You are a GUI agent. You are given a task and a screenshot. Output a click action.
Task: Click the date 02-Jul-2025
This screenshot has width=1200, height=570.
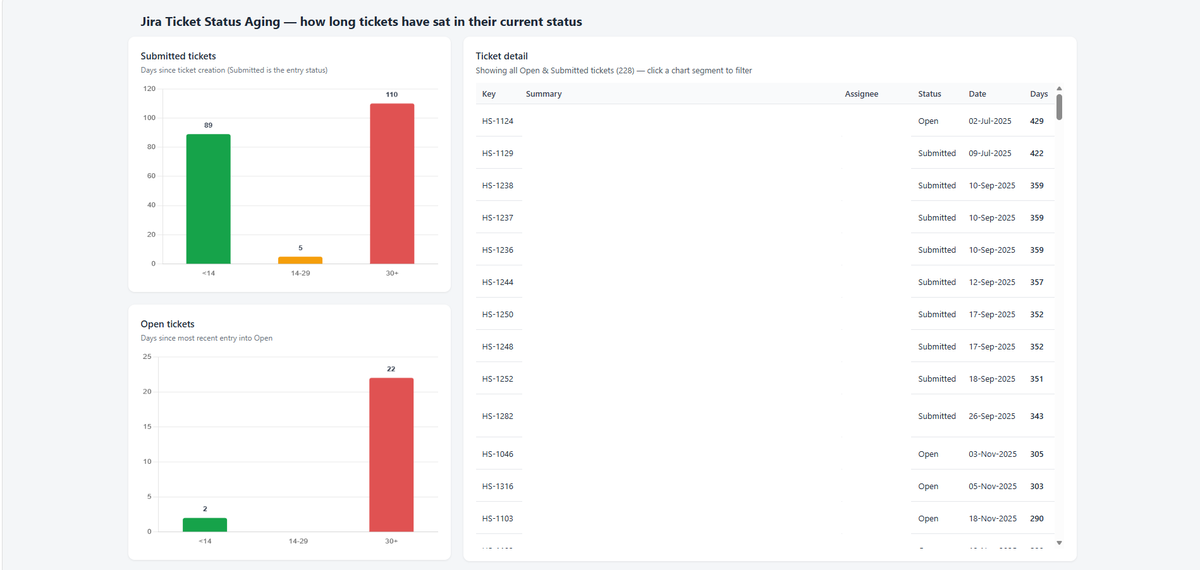click(990, 121)
